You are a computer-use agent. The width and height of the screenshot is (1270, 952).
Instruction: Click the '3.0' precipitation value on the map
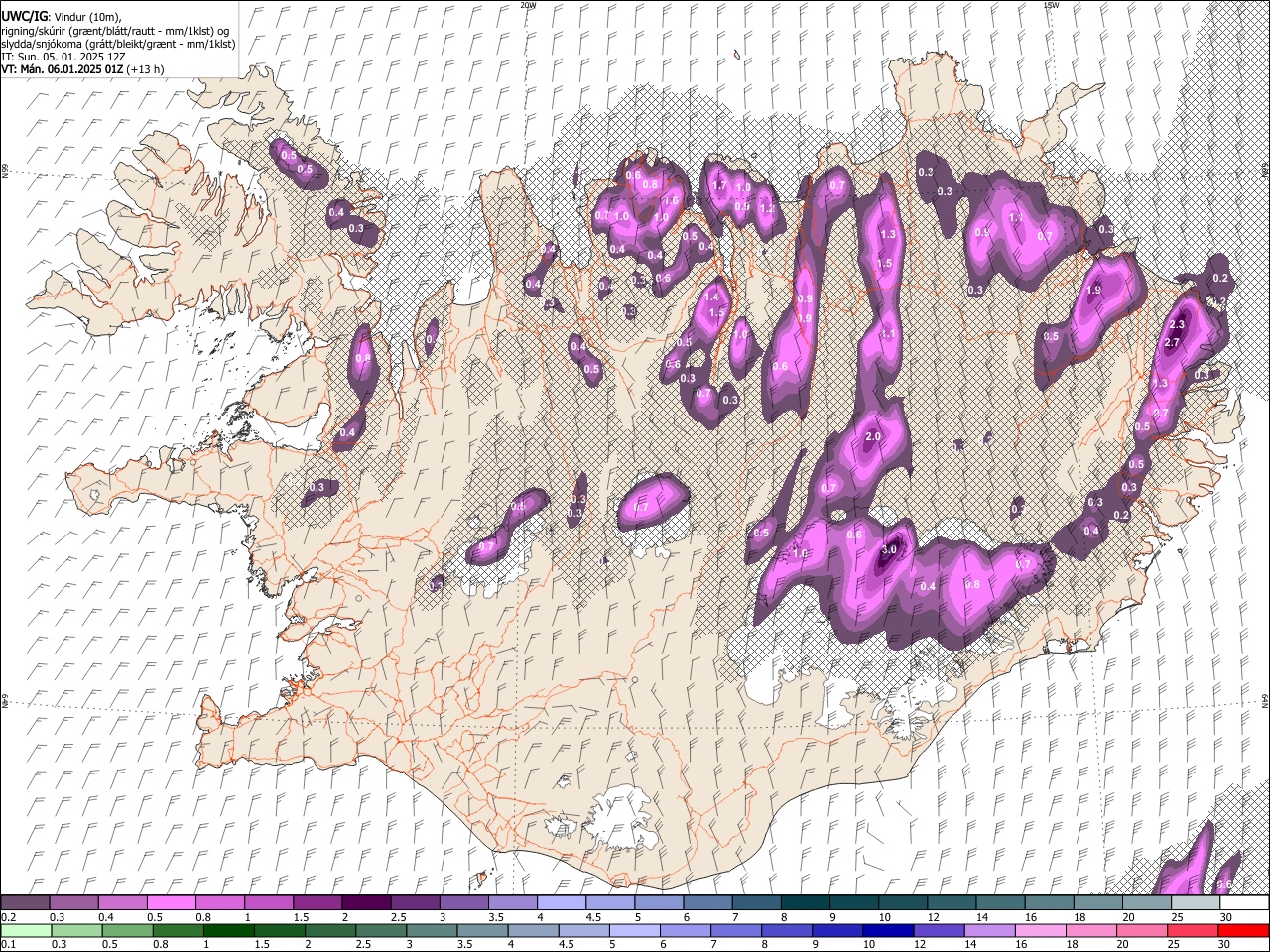click(889, 550)
